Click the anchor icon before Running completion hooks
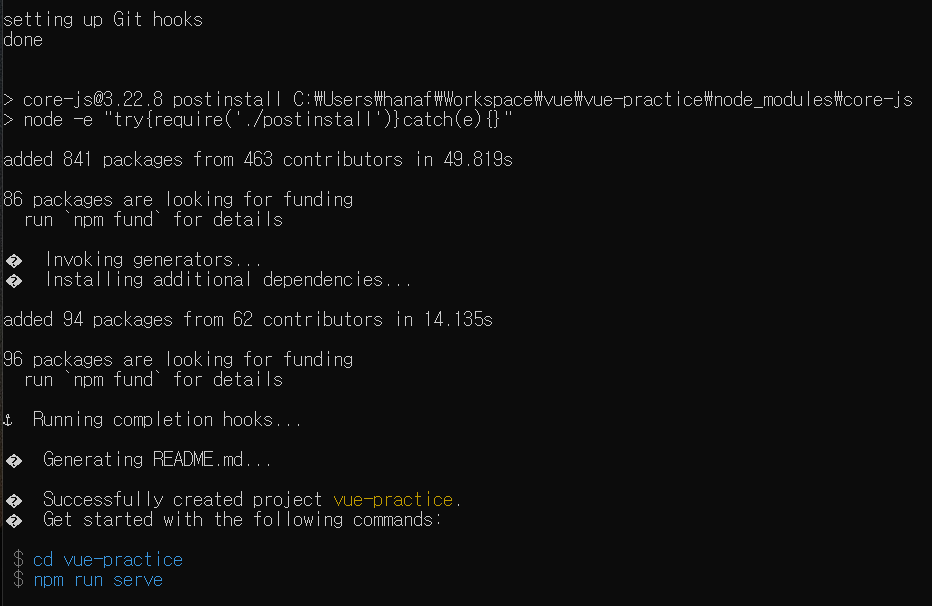The width and height of the screenshot is (932, 606). pos(8,421)
